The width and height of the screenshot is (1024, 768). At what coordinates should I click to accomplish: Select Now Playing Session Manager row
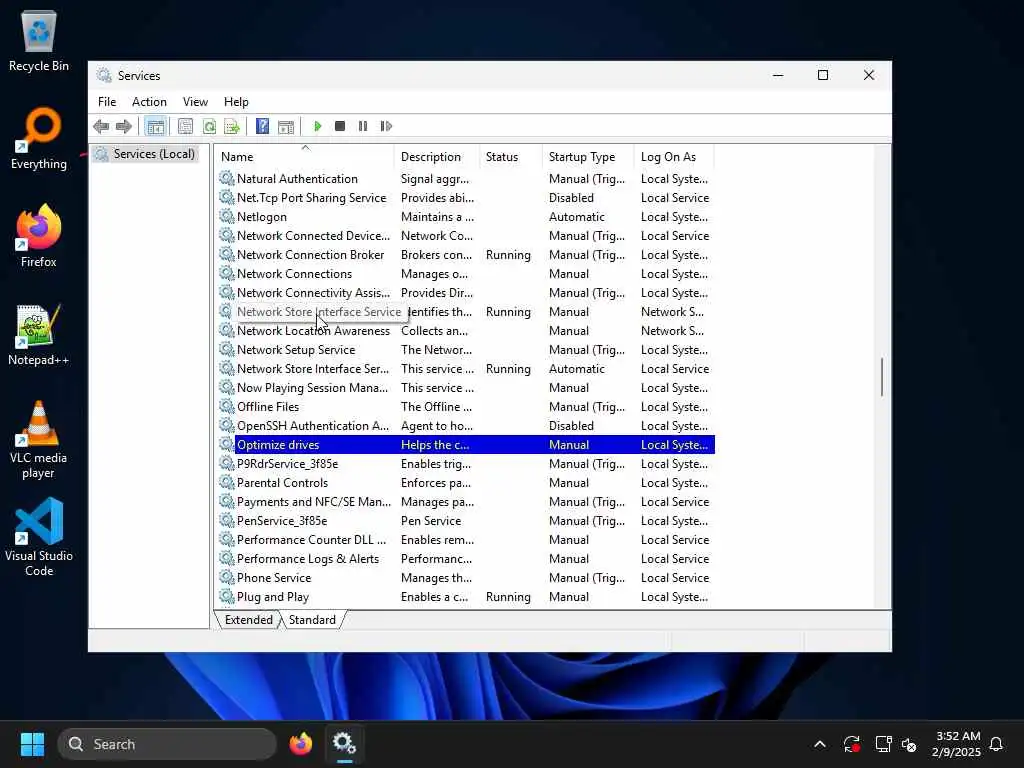[x=466, y=387]
